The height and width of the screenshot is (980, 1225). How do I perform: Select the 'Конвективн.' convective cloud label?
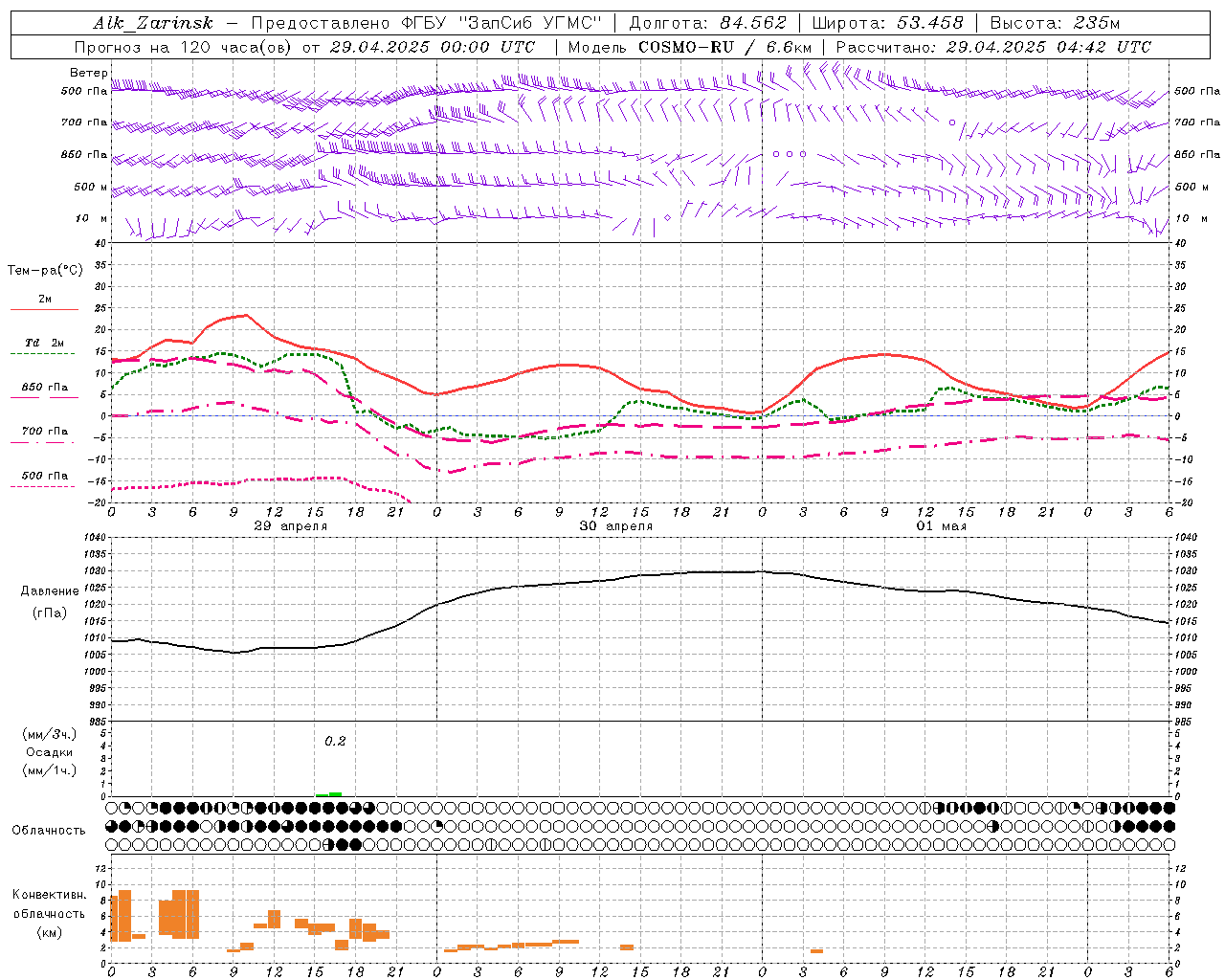click(49, 895)
